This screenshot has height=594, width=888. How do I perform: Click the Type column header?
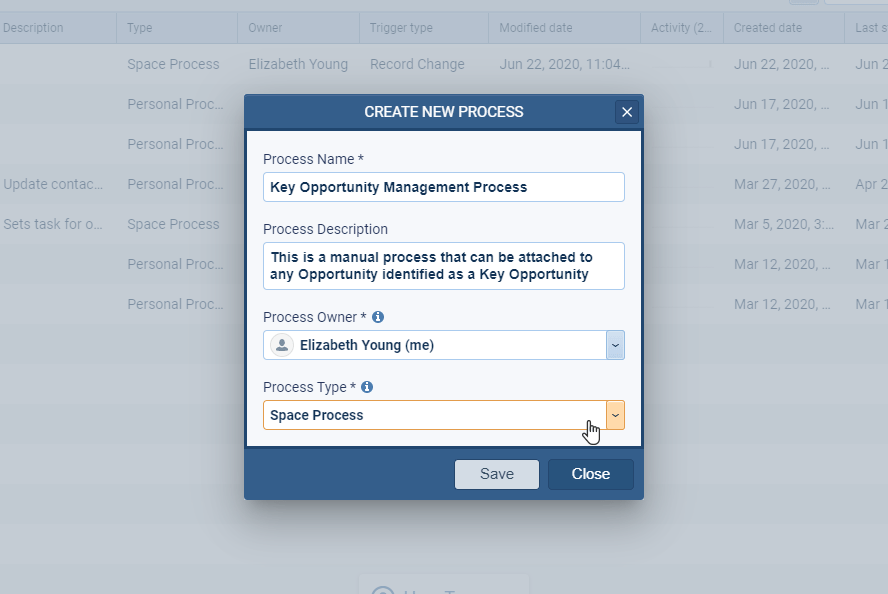(x=140, y=29)
